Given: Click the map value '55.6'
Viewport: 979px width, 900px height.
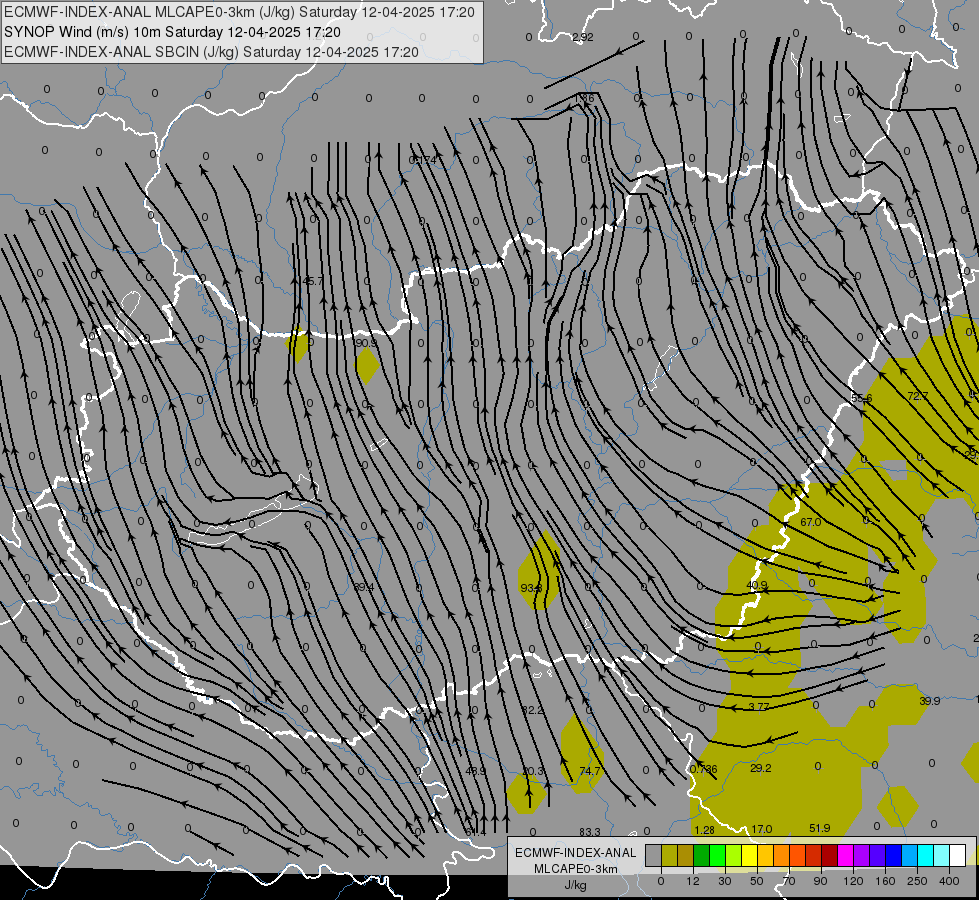Looking at the screenshot, I should (862, 398).
